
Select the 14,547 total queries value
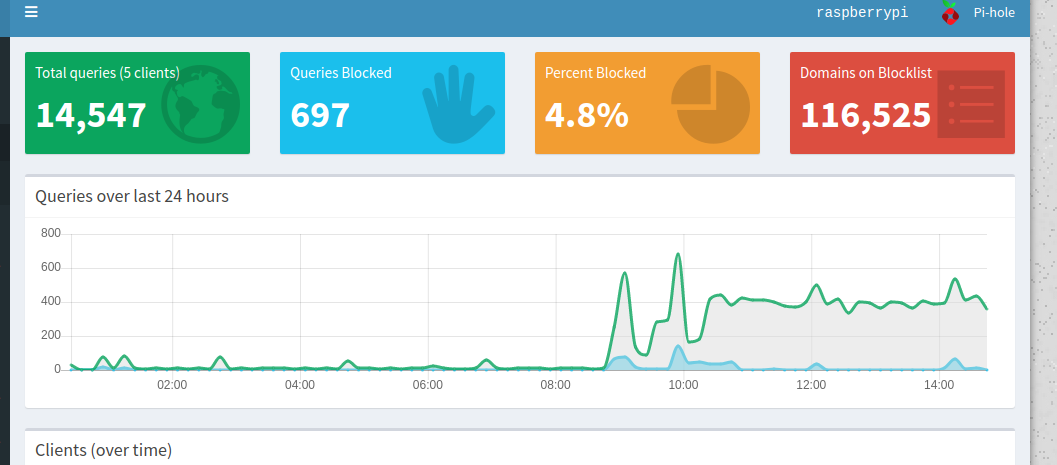91,115
